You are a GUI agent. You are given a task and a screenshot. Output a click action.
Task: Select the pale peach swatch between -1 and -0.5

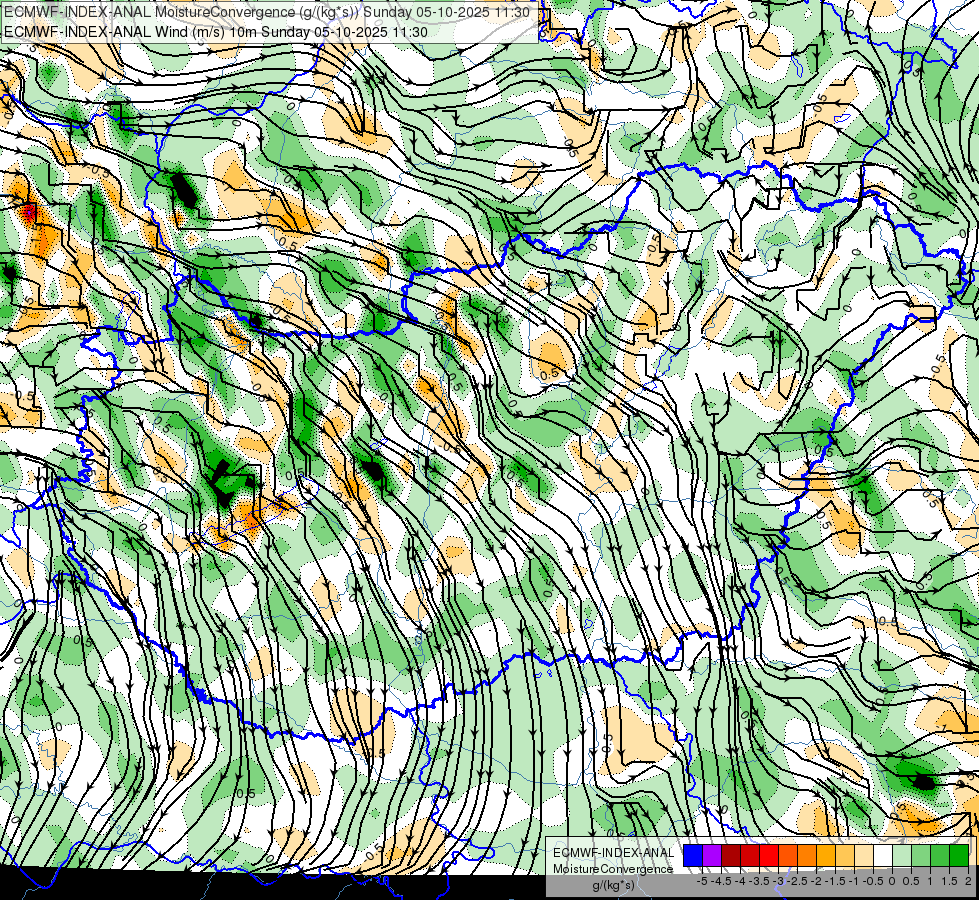(x=864, y=856)
